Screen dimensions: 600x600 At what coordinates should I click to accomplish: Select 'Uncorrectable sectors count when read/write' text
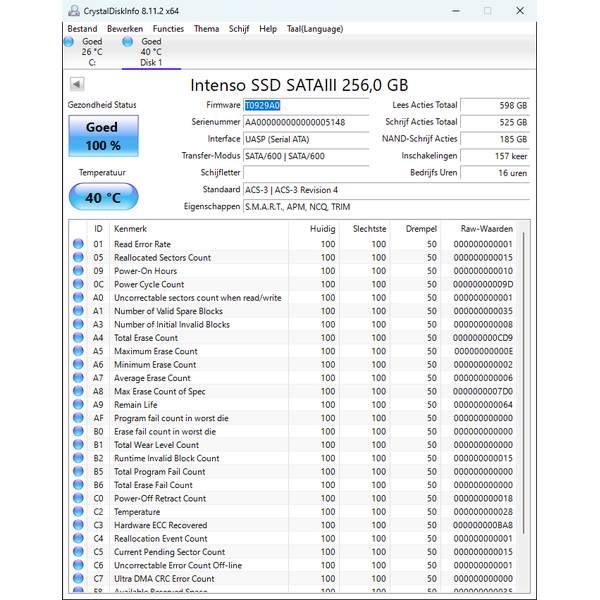(x=197, y=298)
